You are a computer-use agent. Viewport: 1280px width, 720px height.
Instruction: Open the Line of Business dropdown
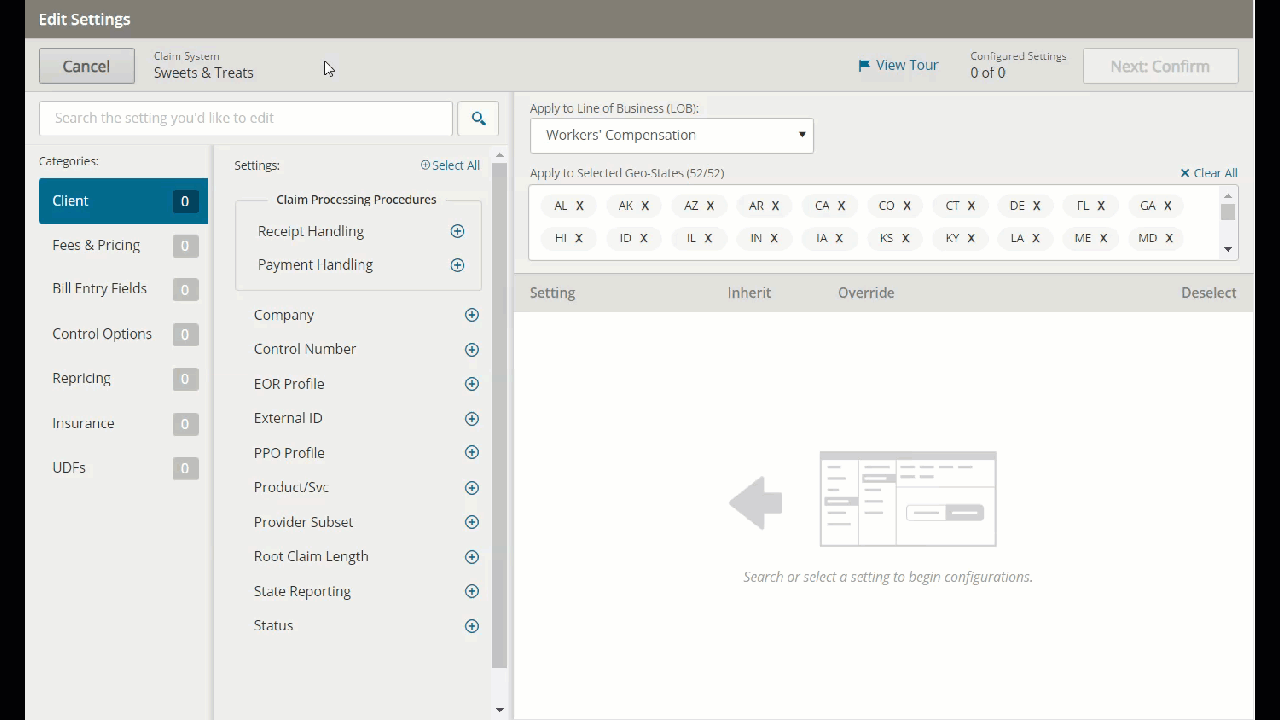pyautogui.click(x=671, y=135)
